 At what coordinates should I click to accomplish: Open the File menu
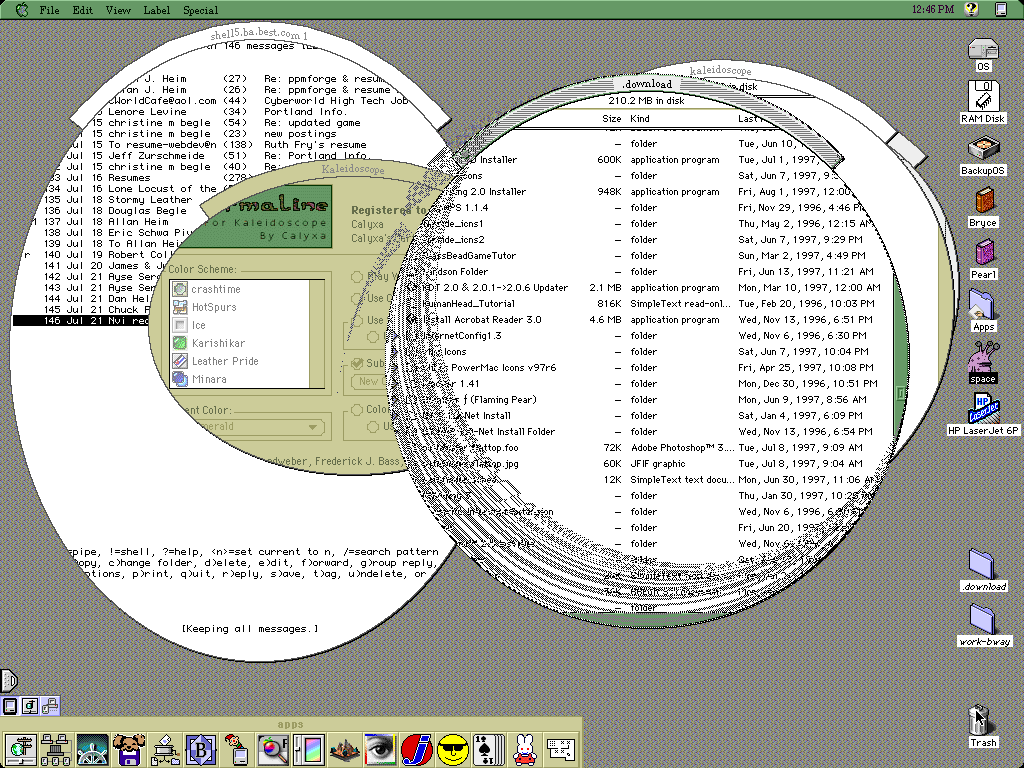tap(49, 10)
